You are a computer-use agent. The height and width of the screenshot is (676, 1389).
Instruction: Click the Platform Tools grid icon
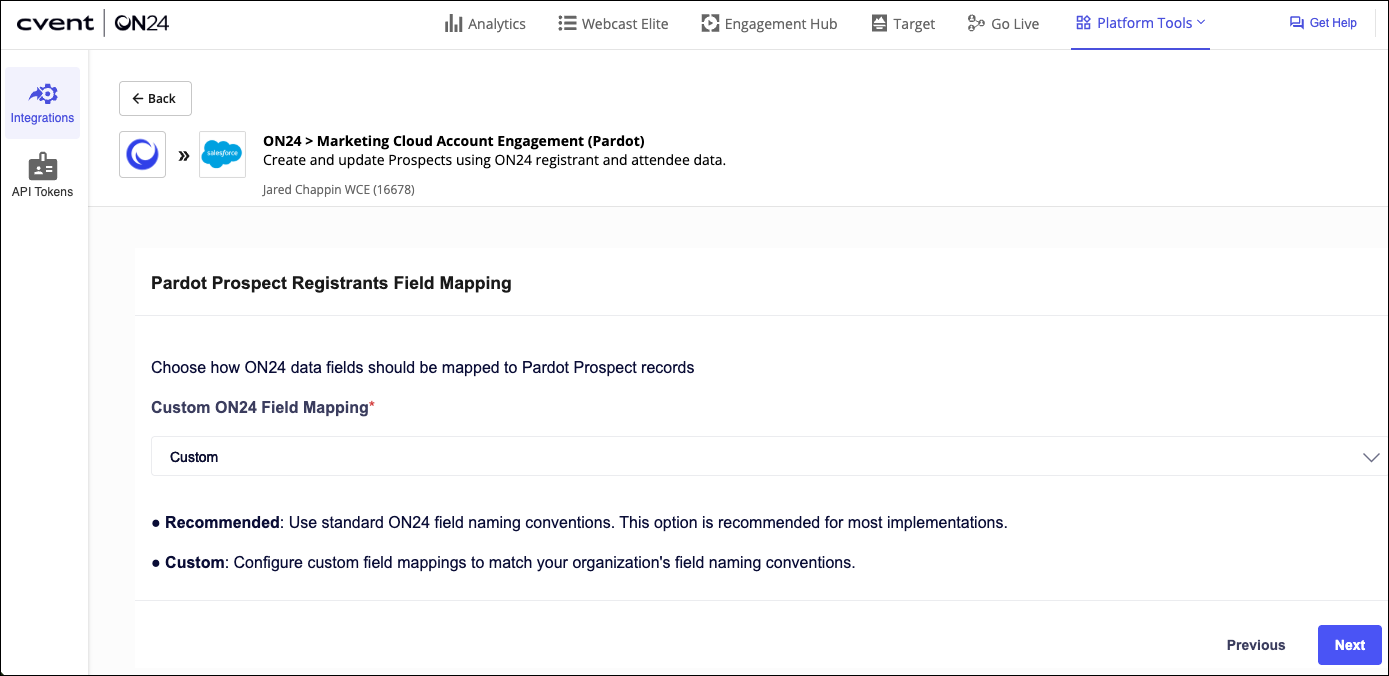click(x=1083, y=22)
